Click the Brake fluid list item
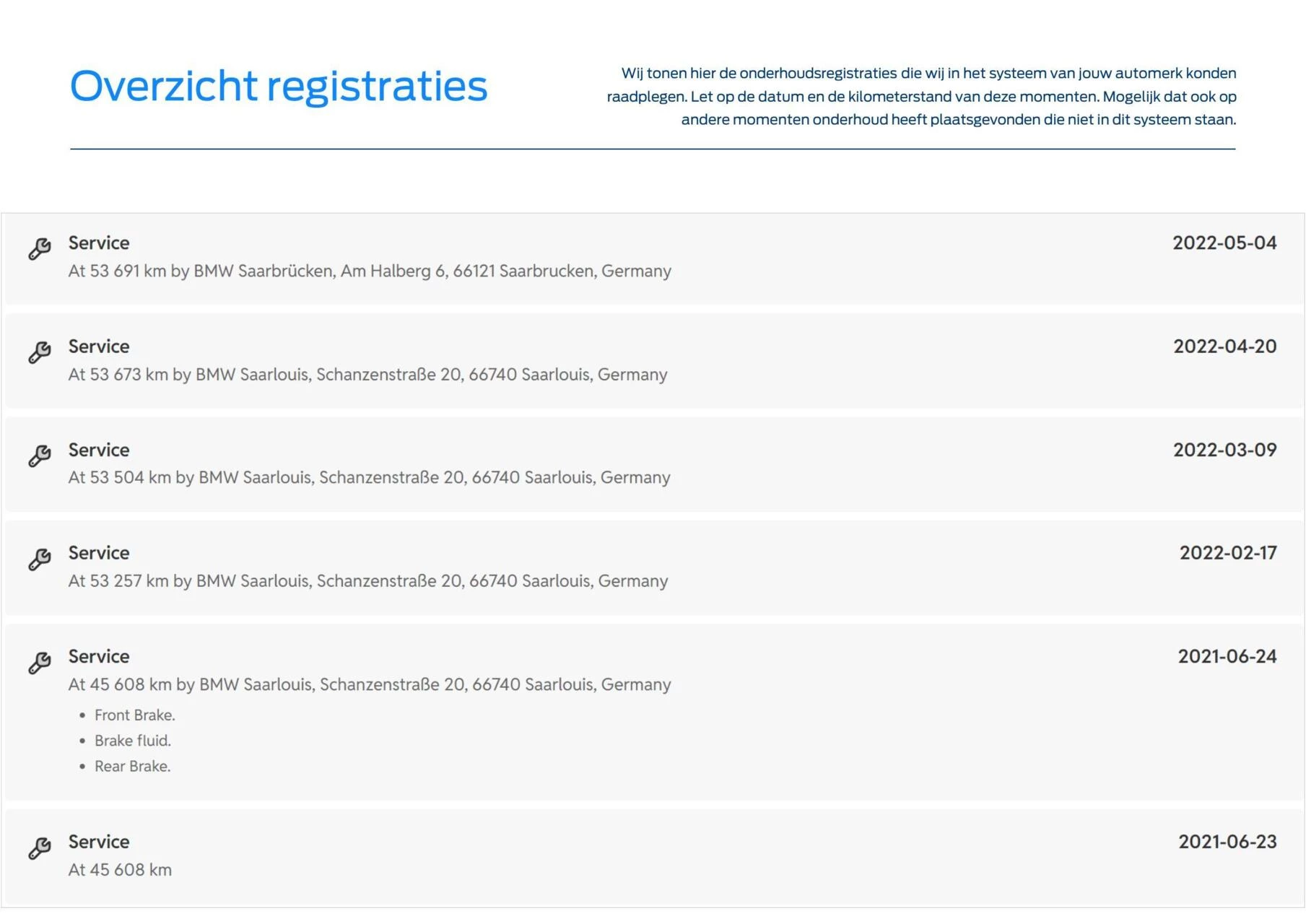Viewport: 1306px width, 924px height. pyautogui.click(x=133, y=741)
